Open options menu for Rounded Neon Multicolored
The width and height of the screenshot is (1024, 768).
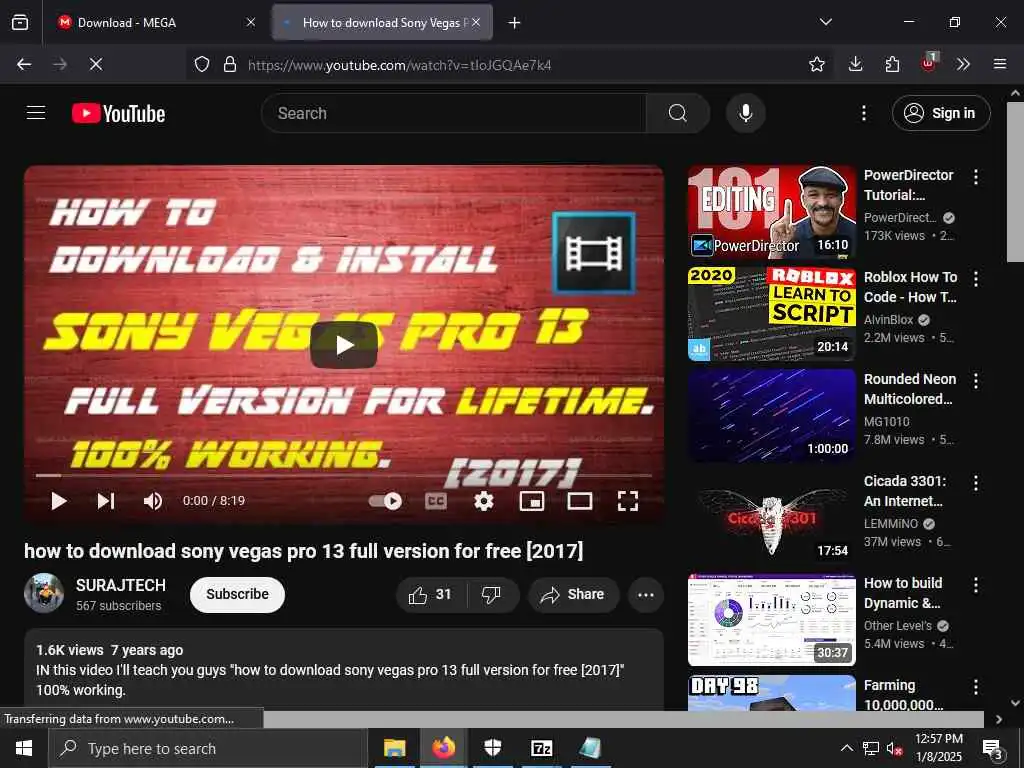pyautogui.click(x=976, y=381)
